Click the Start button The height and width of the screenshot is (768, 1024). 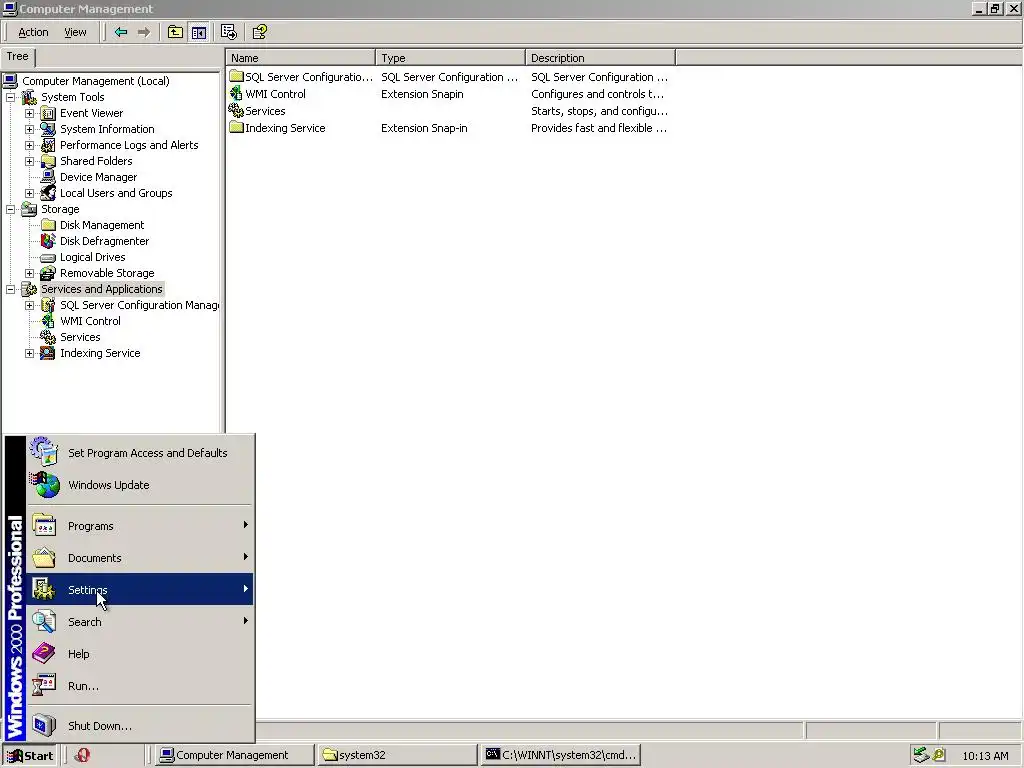point(30,756)
